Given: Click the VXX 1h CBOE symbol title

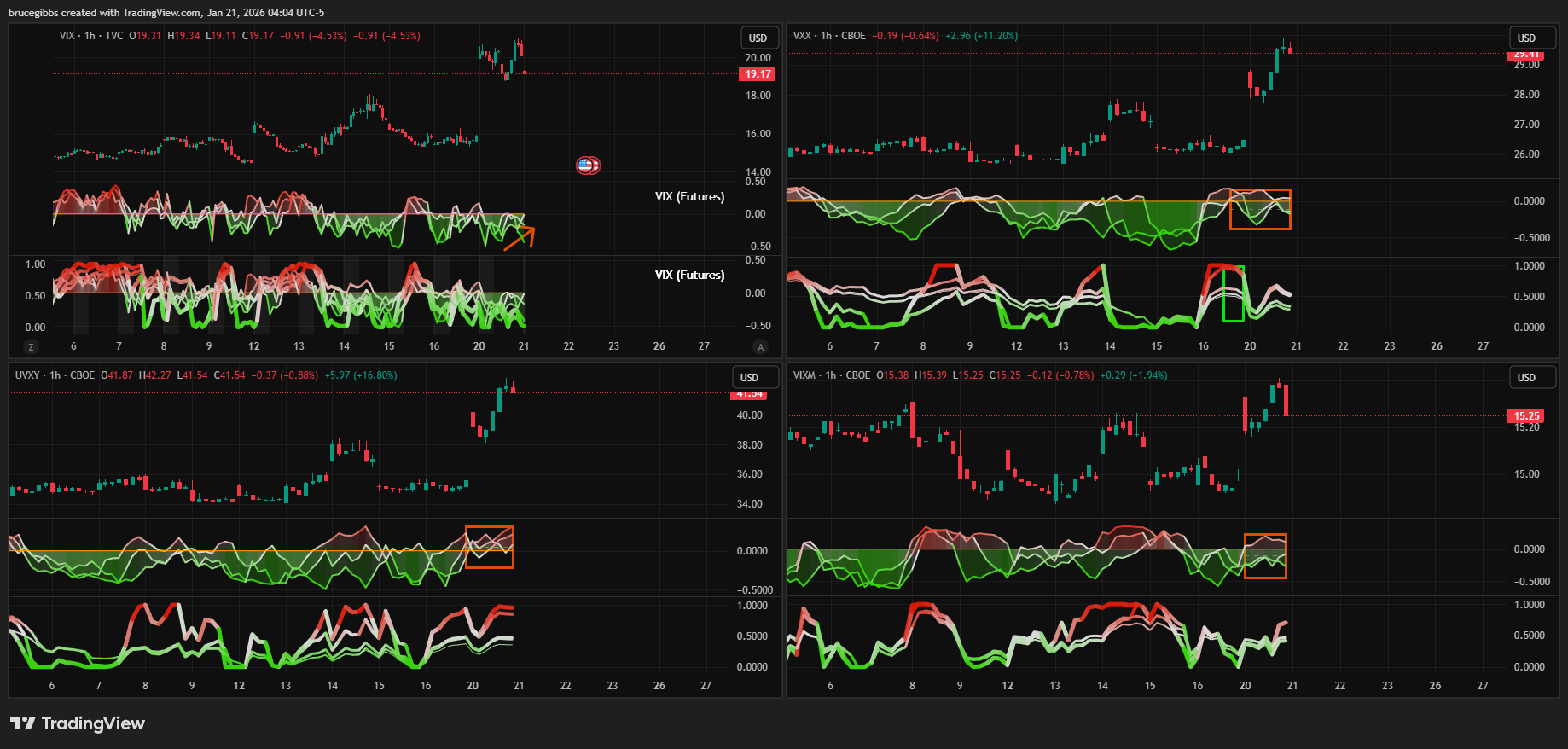Looking at the screenshot, I should [829, 36].
